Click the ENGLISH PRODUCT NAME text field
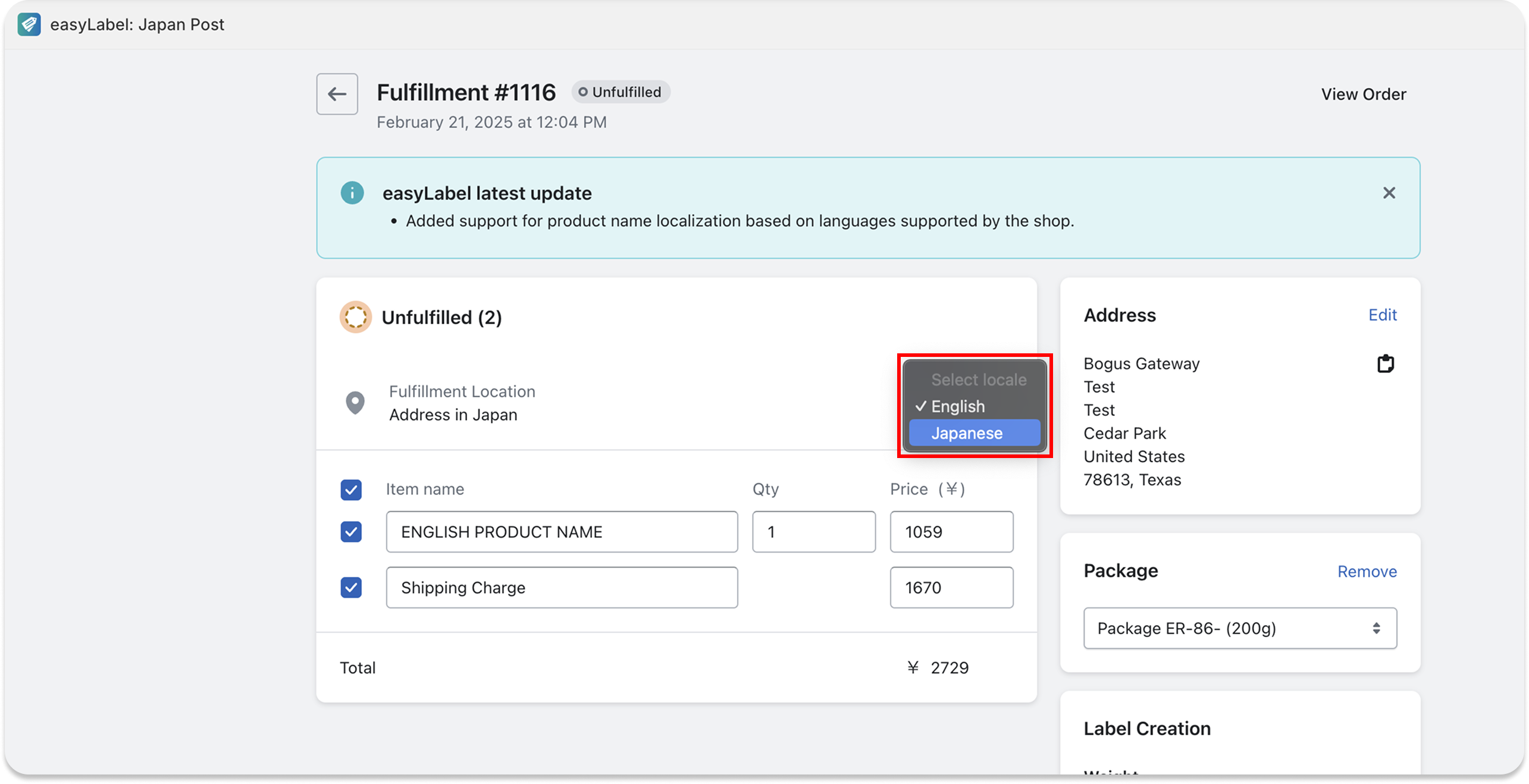 (x=561, y=532)
